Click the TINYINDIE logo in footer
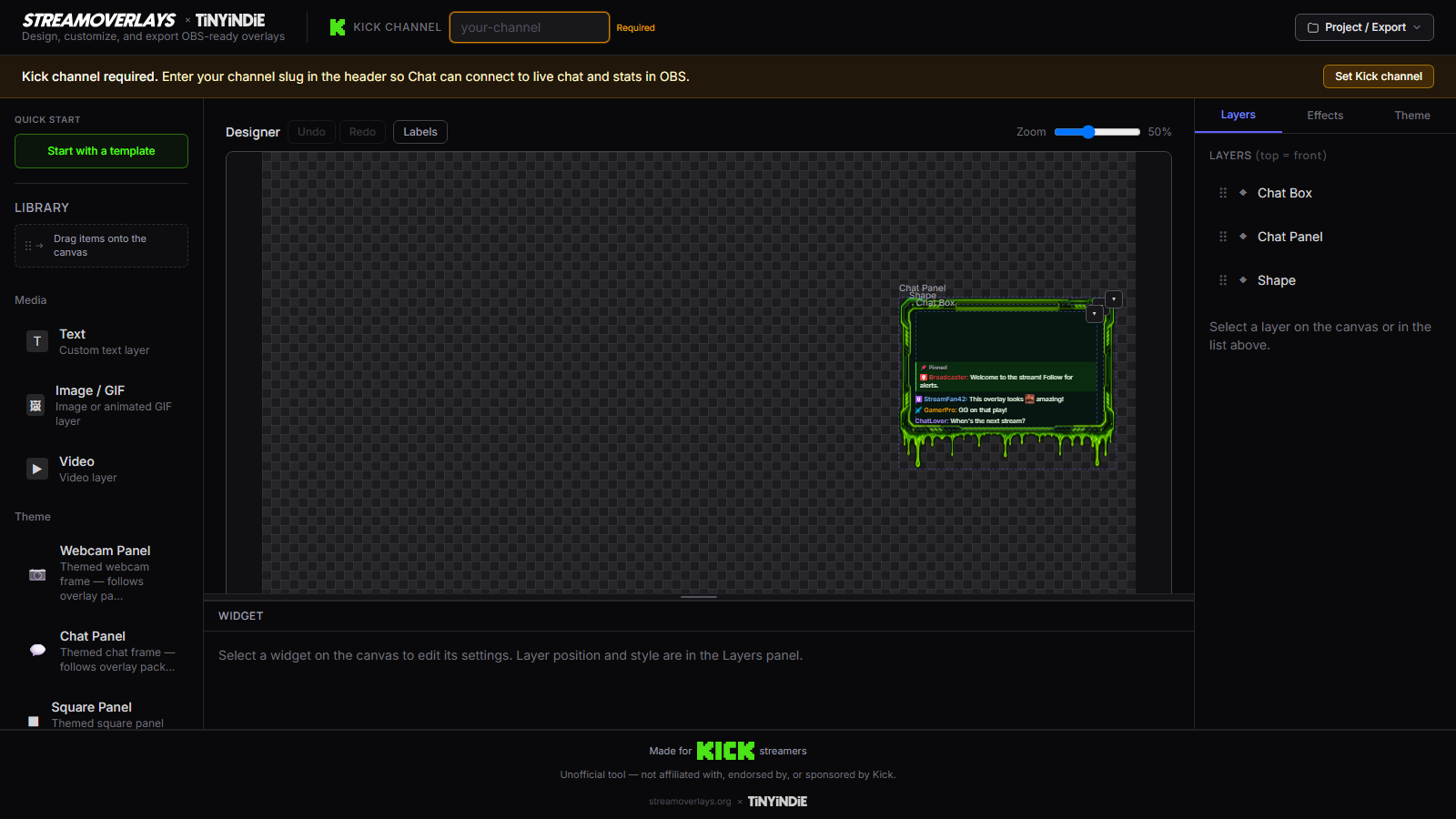The width and height of the screenshot is (1456, 819). [x=777, y=802]
